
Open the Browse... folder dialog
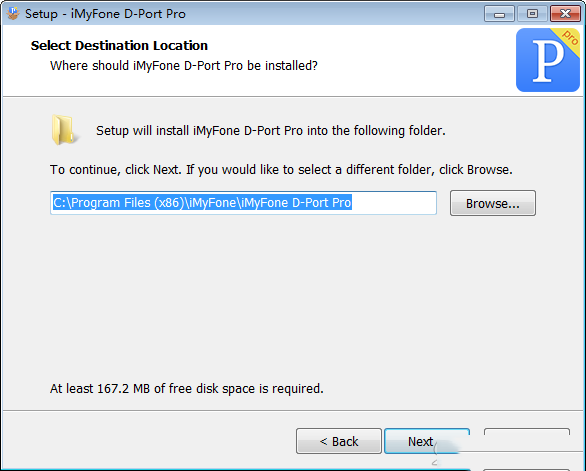[493, 203]
